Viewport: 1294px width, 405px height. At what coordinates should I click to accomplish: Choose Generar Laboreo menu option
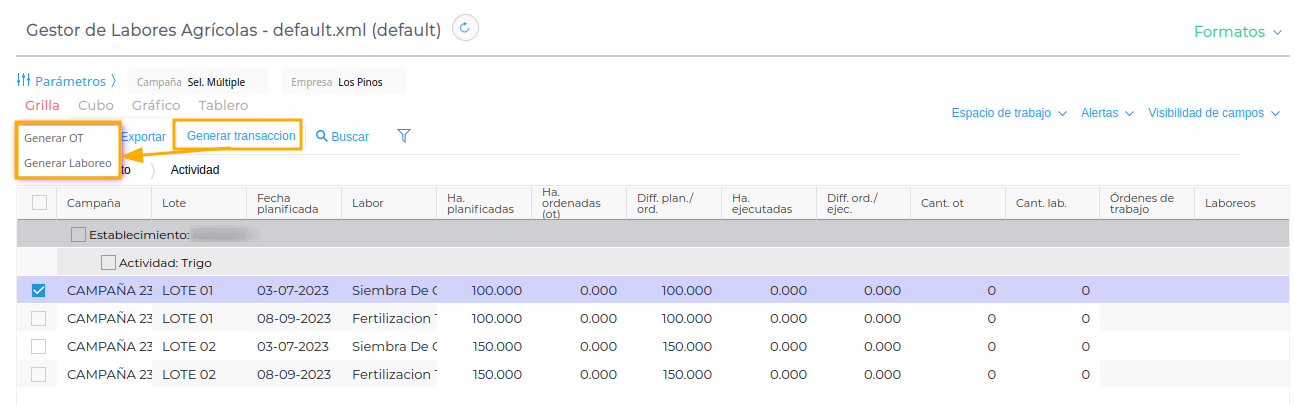68,162
